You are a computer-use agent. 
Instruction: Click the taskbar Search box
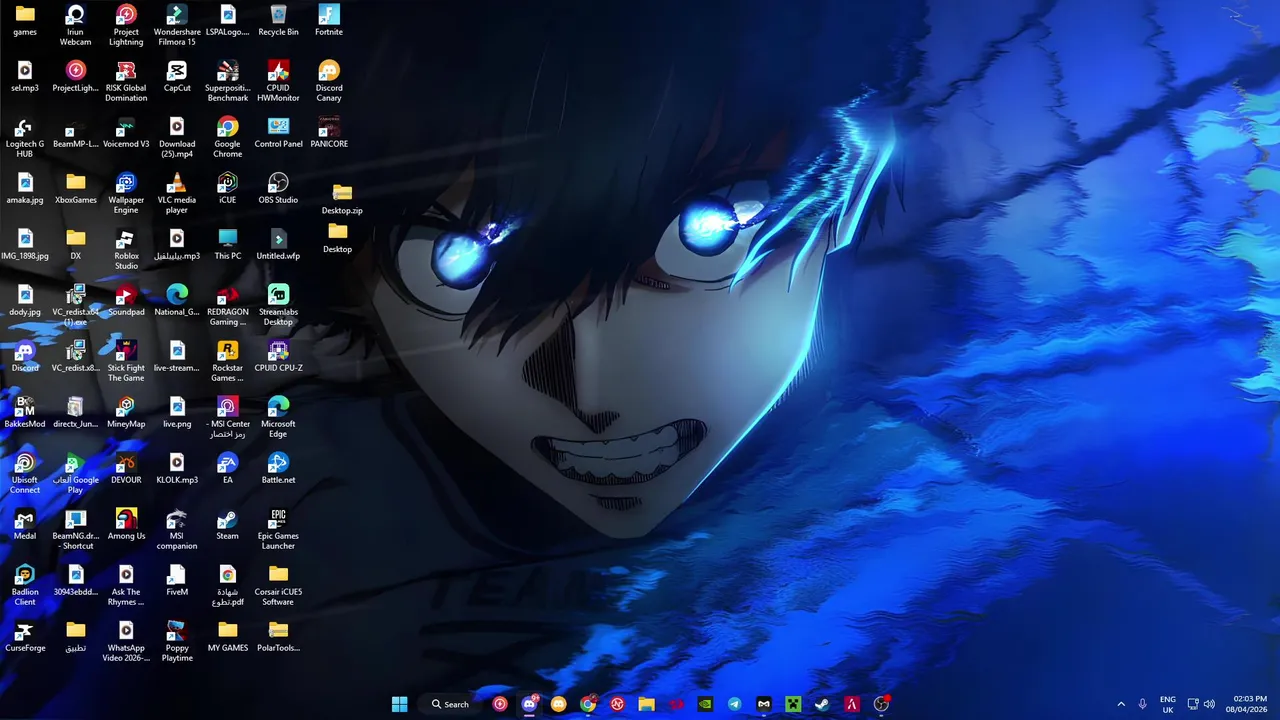pyautogui.click(x=450, y=704)
